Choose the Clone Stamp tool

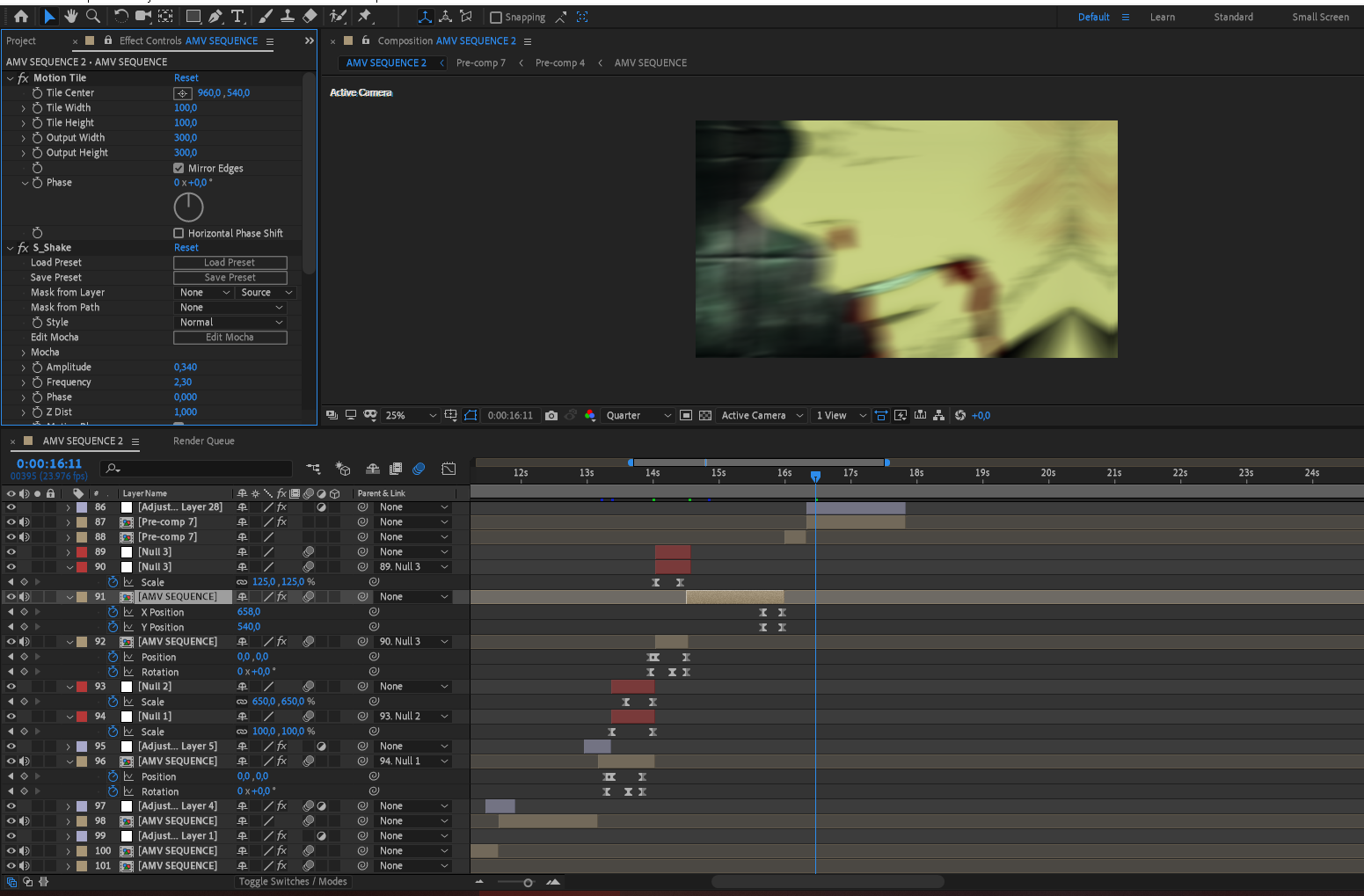click(287, 17)
